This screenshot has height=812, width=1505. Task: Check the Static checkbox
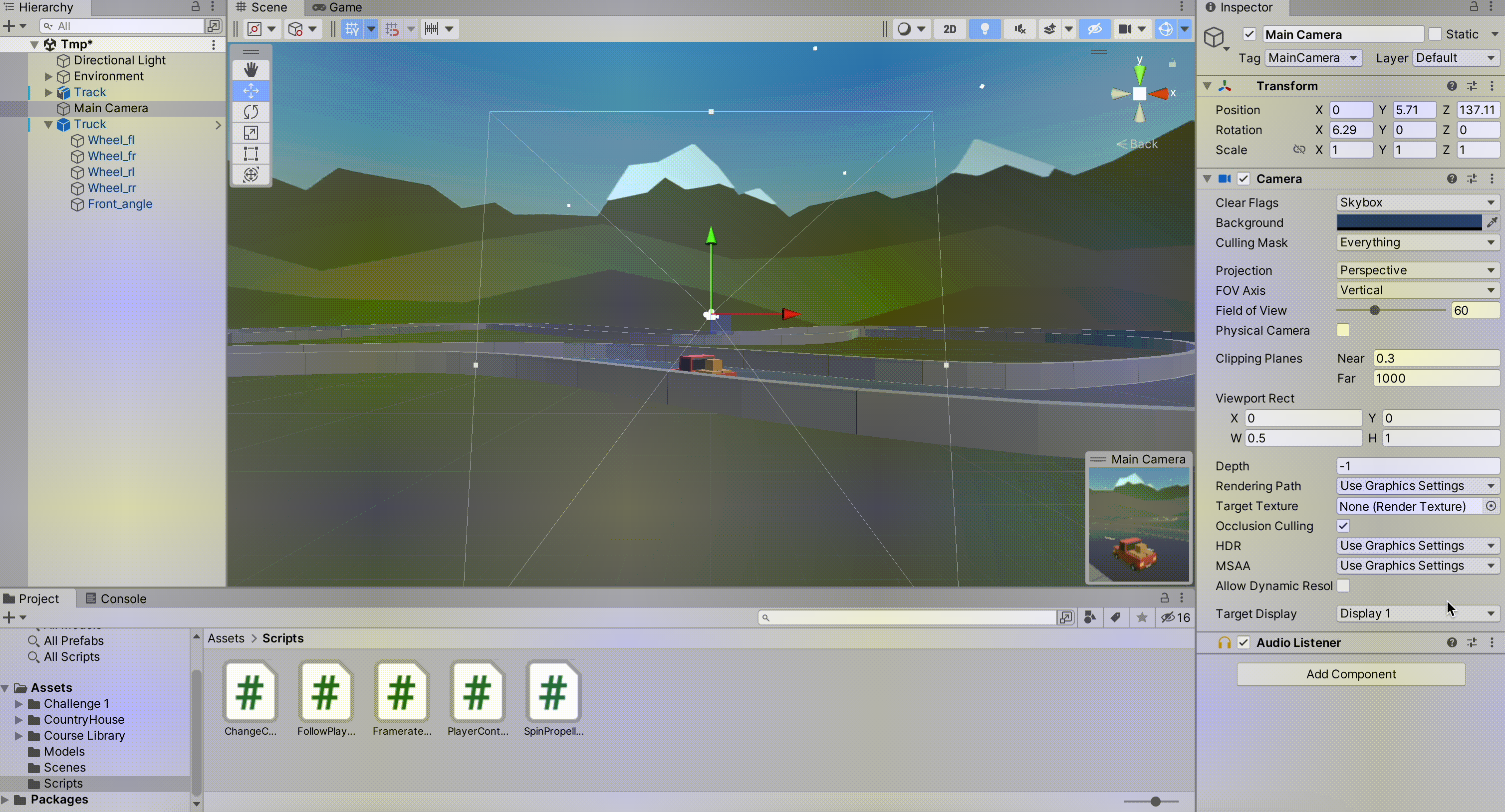tap(1435, 34)
